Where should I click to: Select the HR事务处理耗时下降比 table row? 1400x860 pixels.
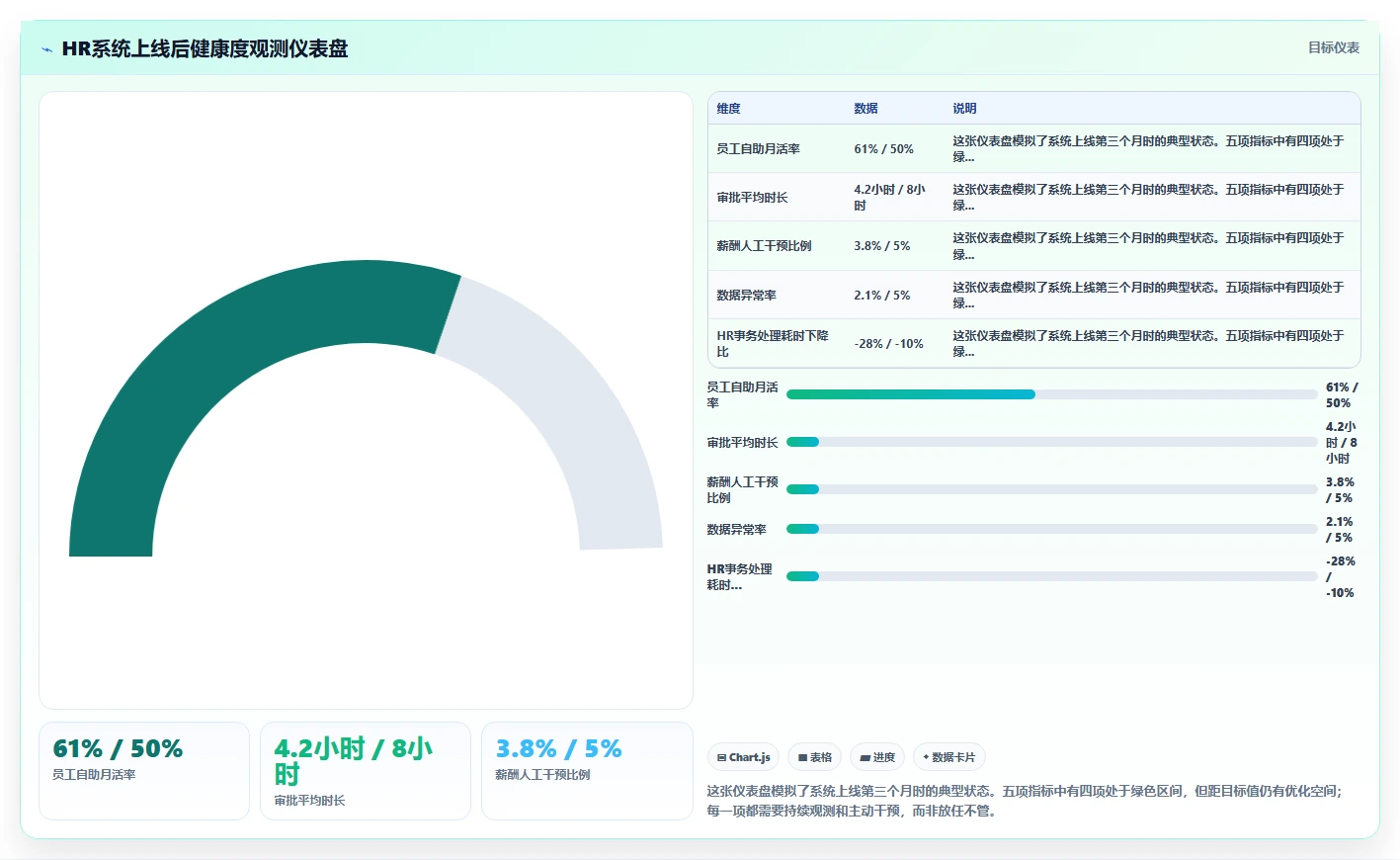[1034, 343]
